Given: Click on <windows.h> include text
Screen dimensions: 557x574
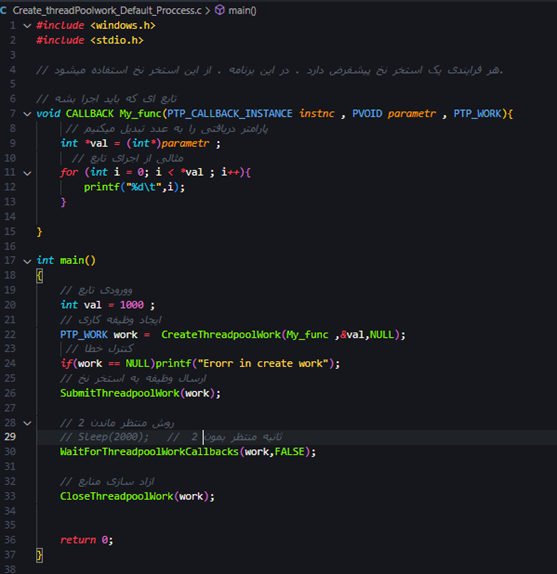Looking at the screenshot, I should [x=123, y=25].
